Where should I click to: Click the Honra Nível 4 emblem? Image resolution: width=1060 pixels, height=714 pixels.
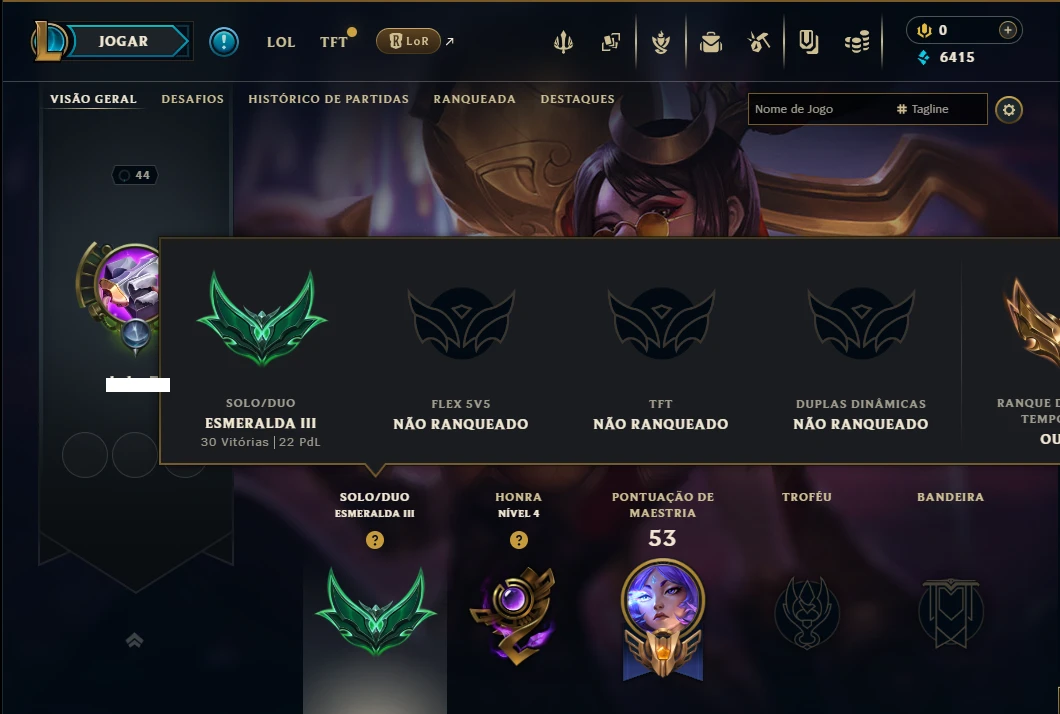pos(514,615)
